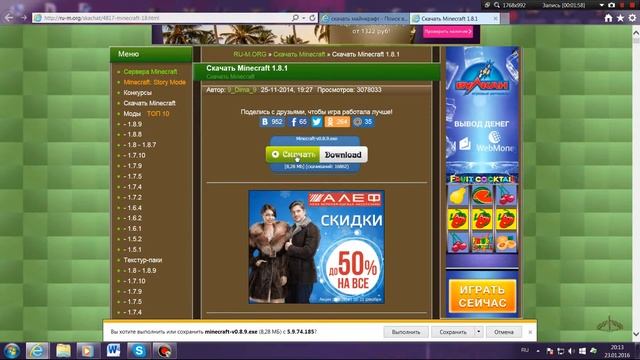Share via Facebook button showing 65
This screenshot has height=360, width=640.
tap(298, 122)
